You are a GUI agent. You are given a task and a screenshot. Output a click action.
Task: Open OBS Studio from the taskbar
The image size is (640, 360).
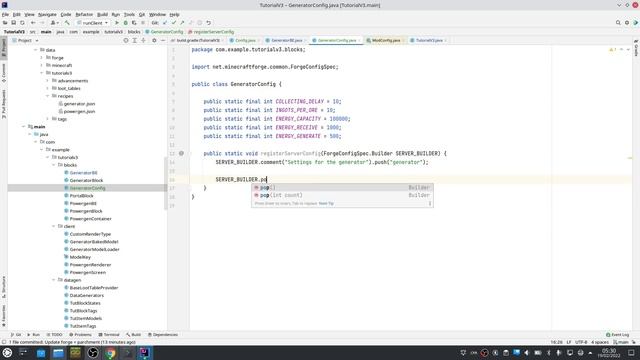tap(93, 353)
